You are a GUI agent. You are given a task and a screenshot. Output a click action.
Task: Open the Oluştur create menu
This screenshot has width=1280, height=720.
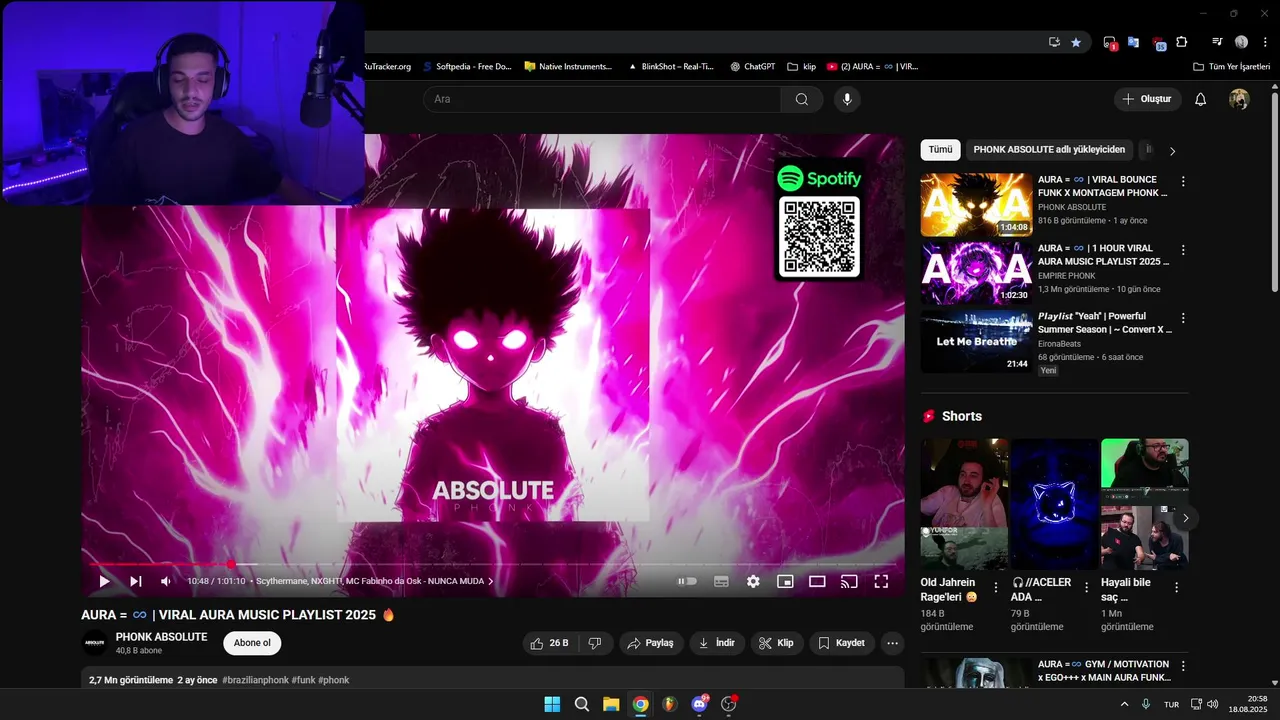click(1148, 99)
